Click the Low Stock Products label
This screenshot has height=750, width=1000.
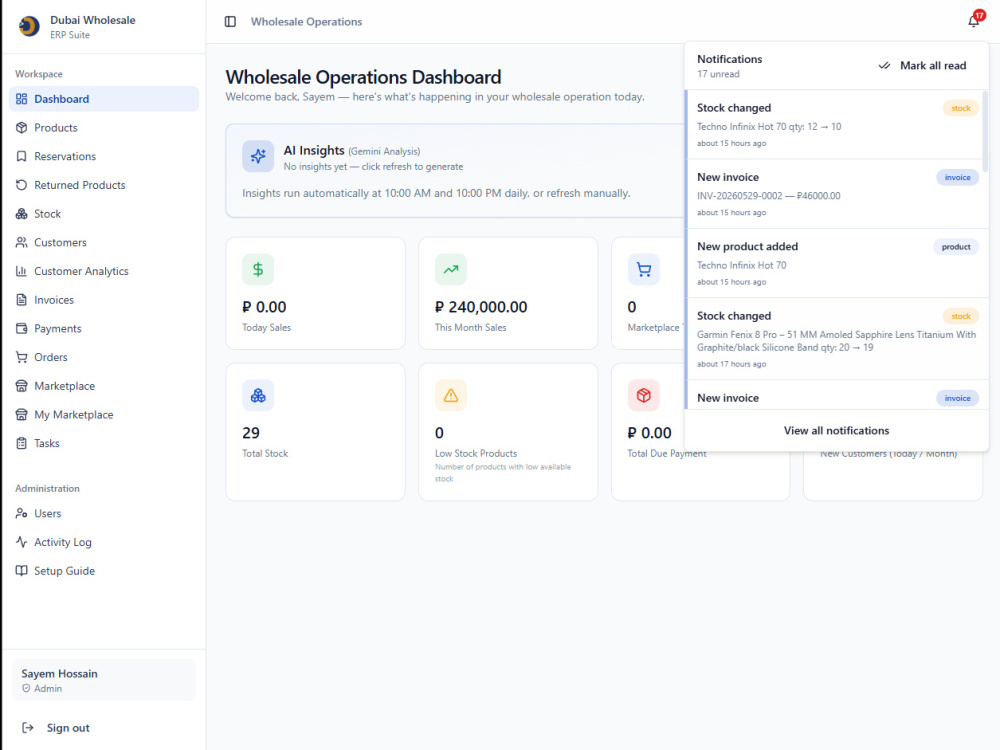click(x=476, y=453)
